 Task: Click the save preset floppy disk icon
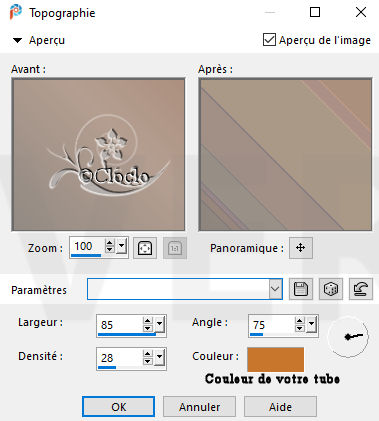point(301,289)
